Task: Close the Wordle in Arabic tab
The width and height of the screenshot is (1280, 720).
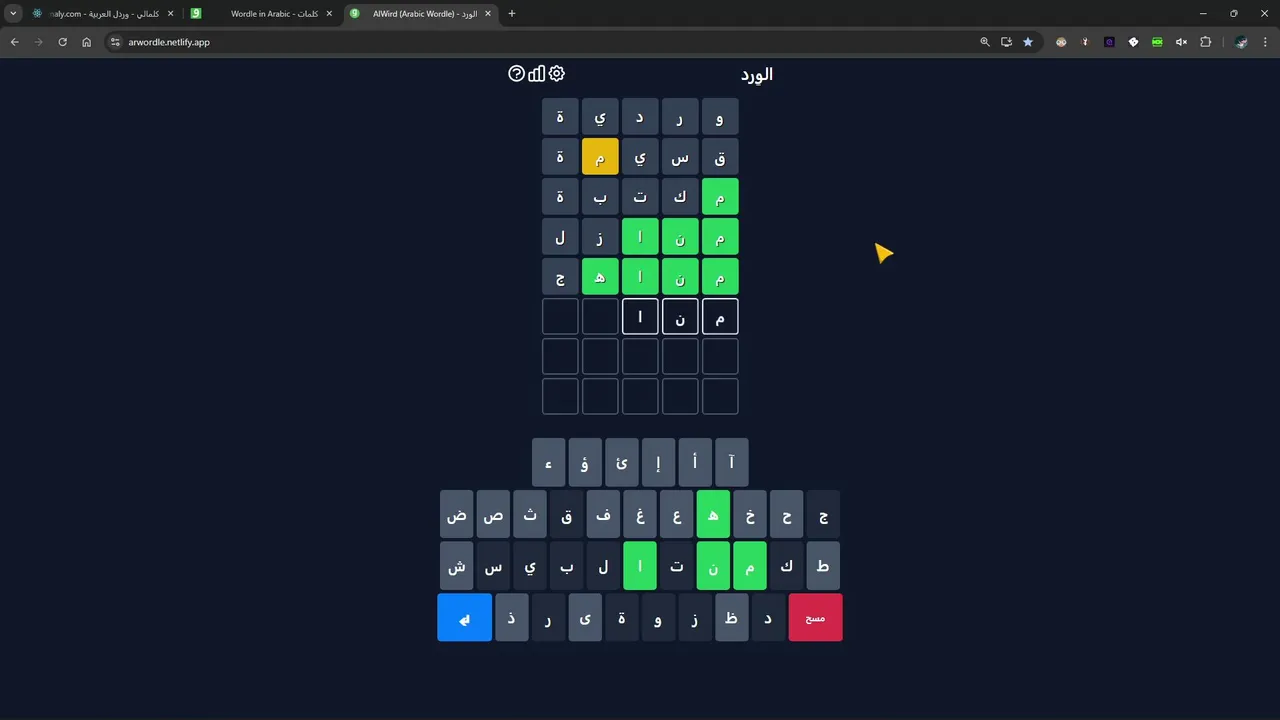Action: [x=329, y=14]
